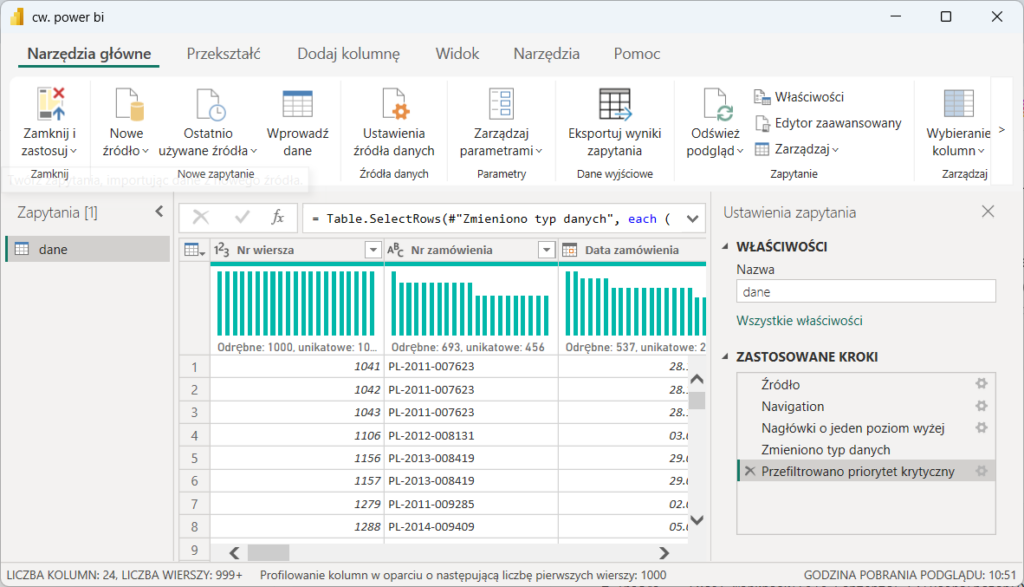Open the Narzędzia tab
This screenshot has height=587, width=1024.
point(547,54)
